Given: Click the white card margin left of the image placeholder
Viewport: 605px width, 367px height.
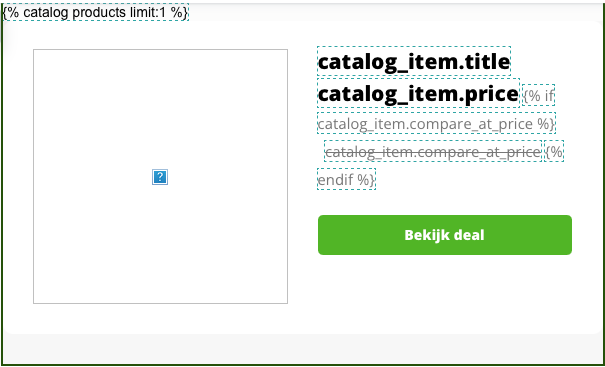Looking at the screenshot, I should tap(19, 176).
